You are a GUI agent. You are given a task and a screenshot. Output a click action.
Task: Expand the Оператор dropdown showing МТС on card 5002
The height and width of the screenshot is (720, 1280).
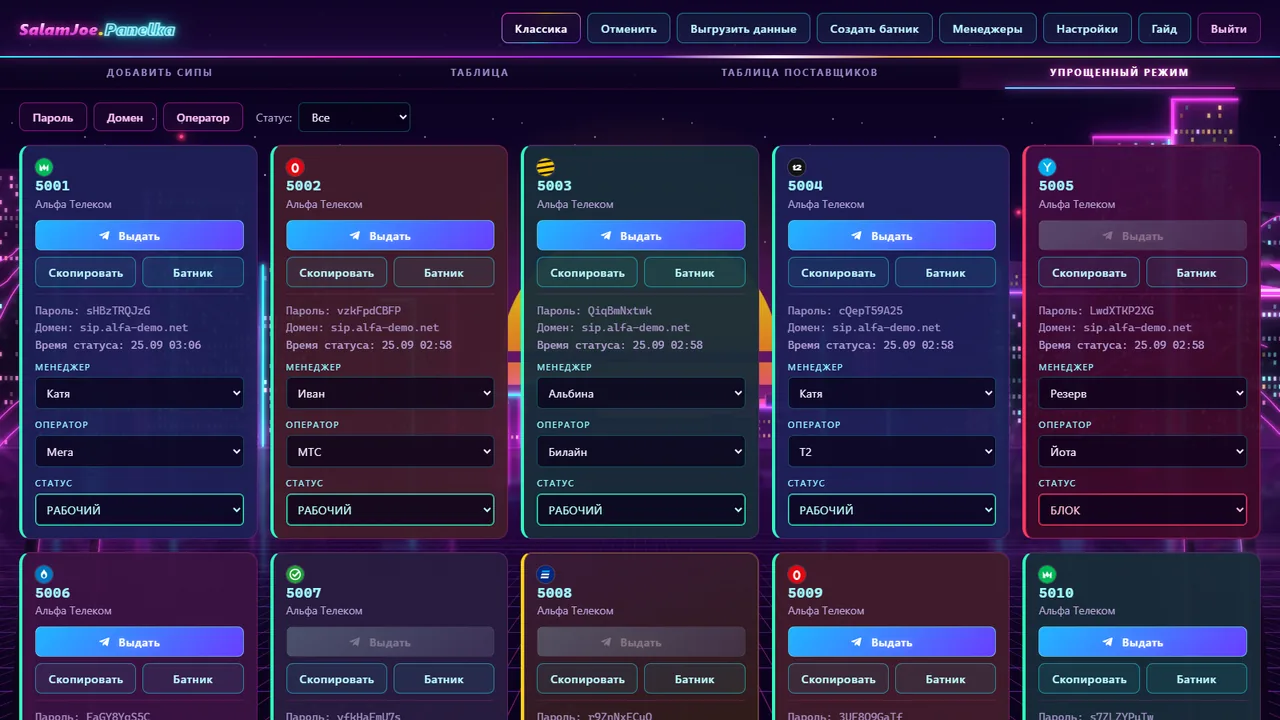[x=390, y=451]
